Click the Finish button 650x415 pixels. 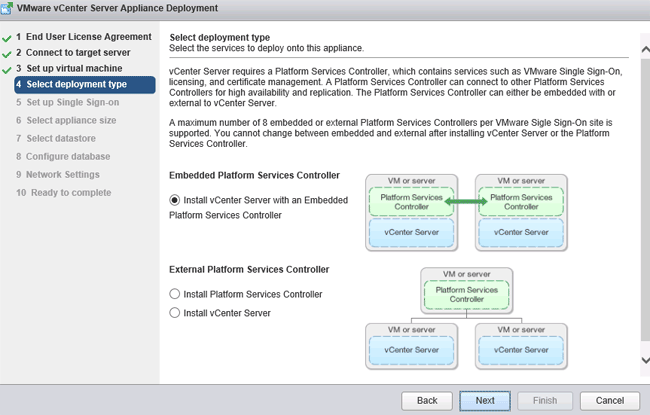[x=545, y=400]
